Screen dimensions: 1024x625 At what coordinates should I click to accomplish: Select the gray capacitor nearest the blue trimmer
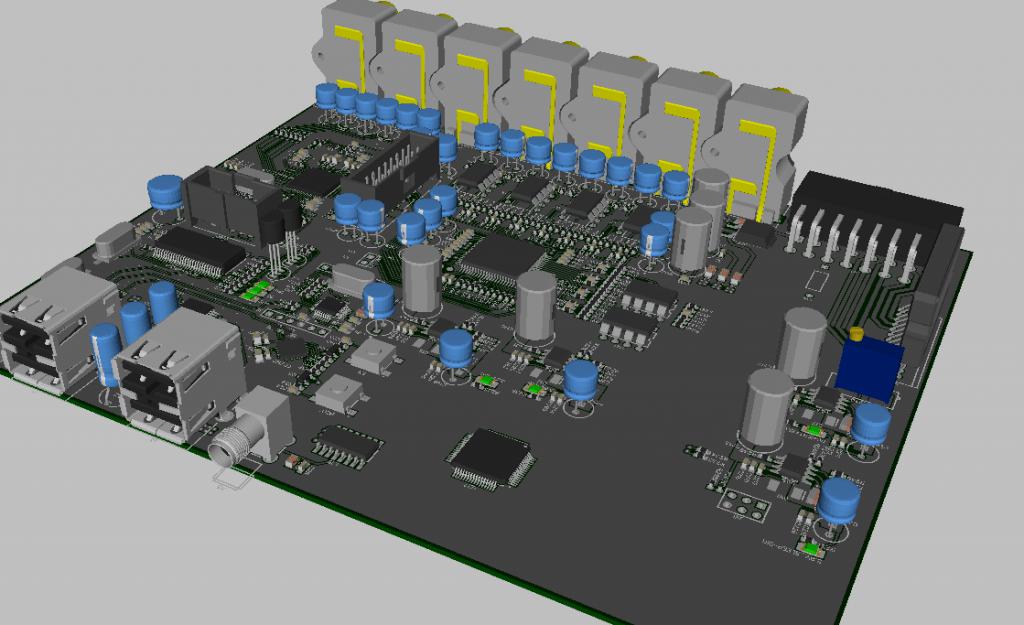[805, 345]
